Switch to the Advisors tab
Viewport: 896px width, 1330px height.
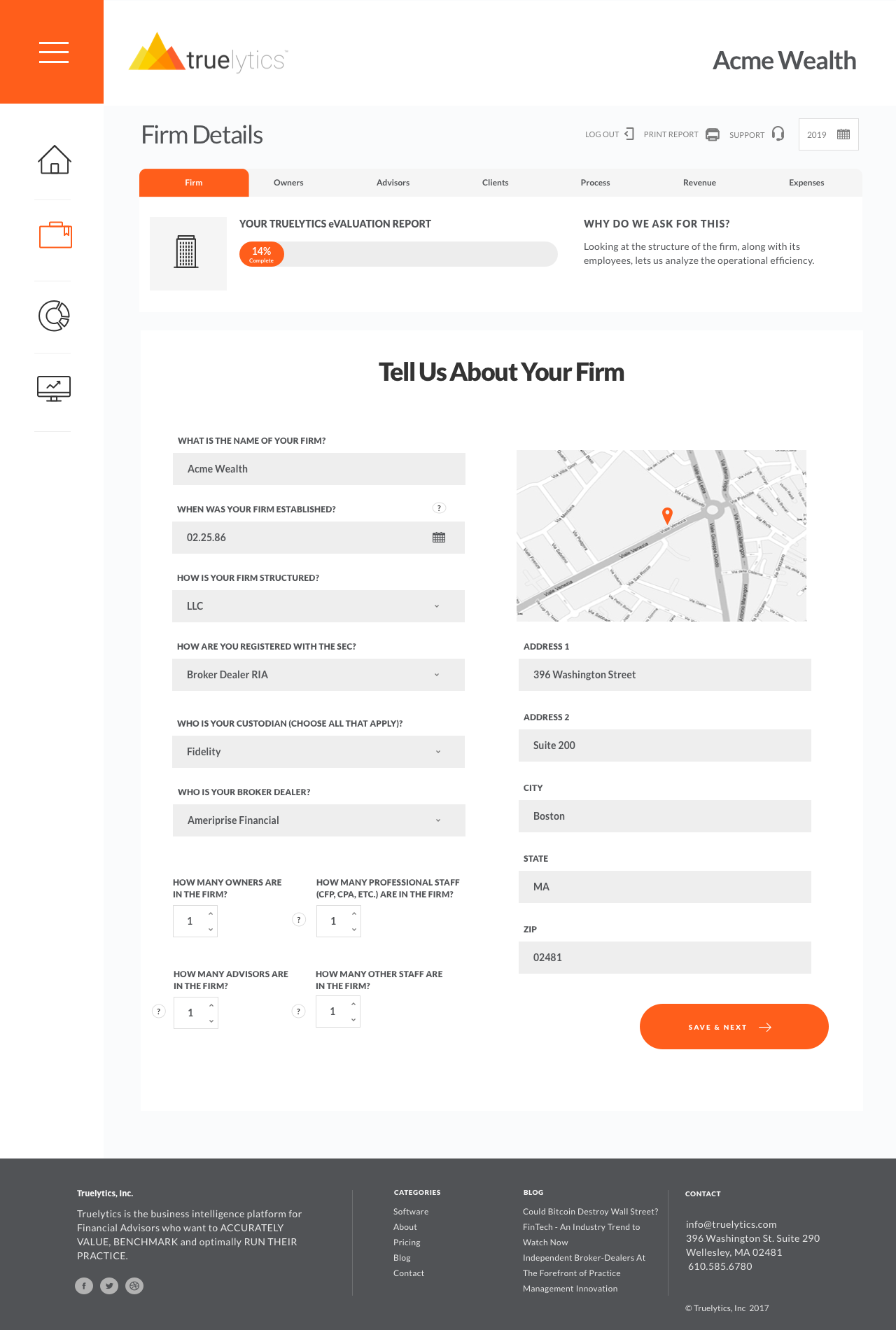pos(393,183)
